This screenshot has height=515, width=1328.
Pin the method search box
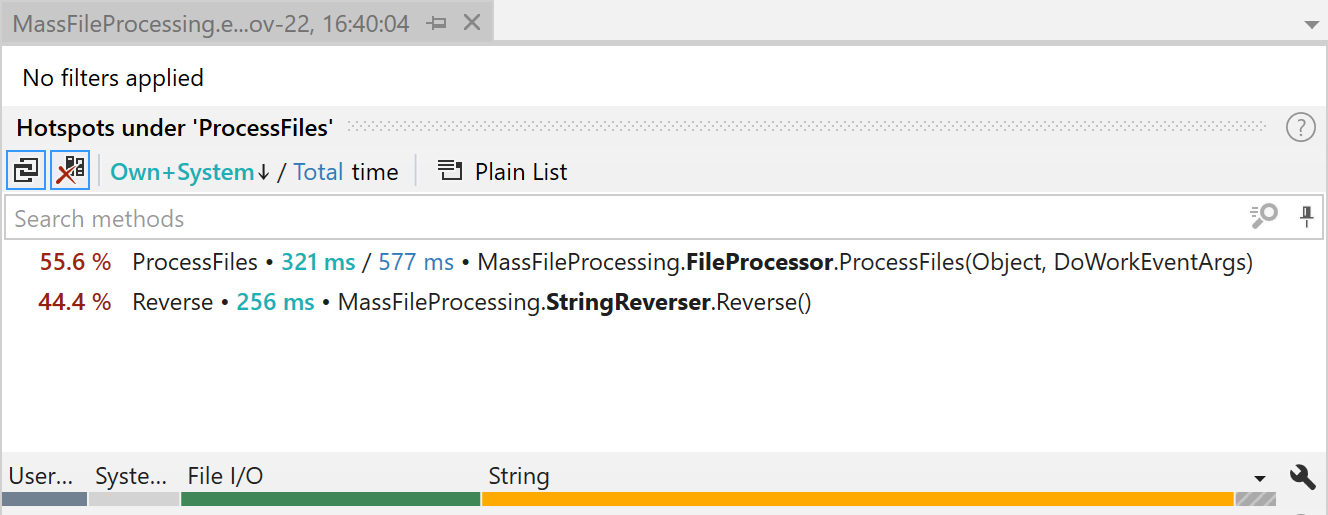1306,216
